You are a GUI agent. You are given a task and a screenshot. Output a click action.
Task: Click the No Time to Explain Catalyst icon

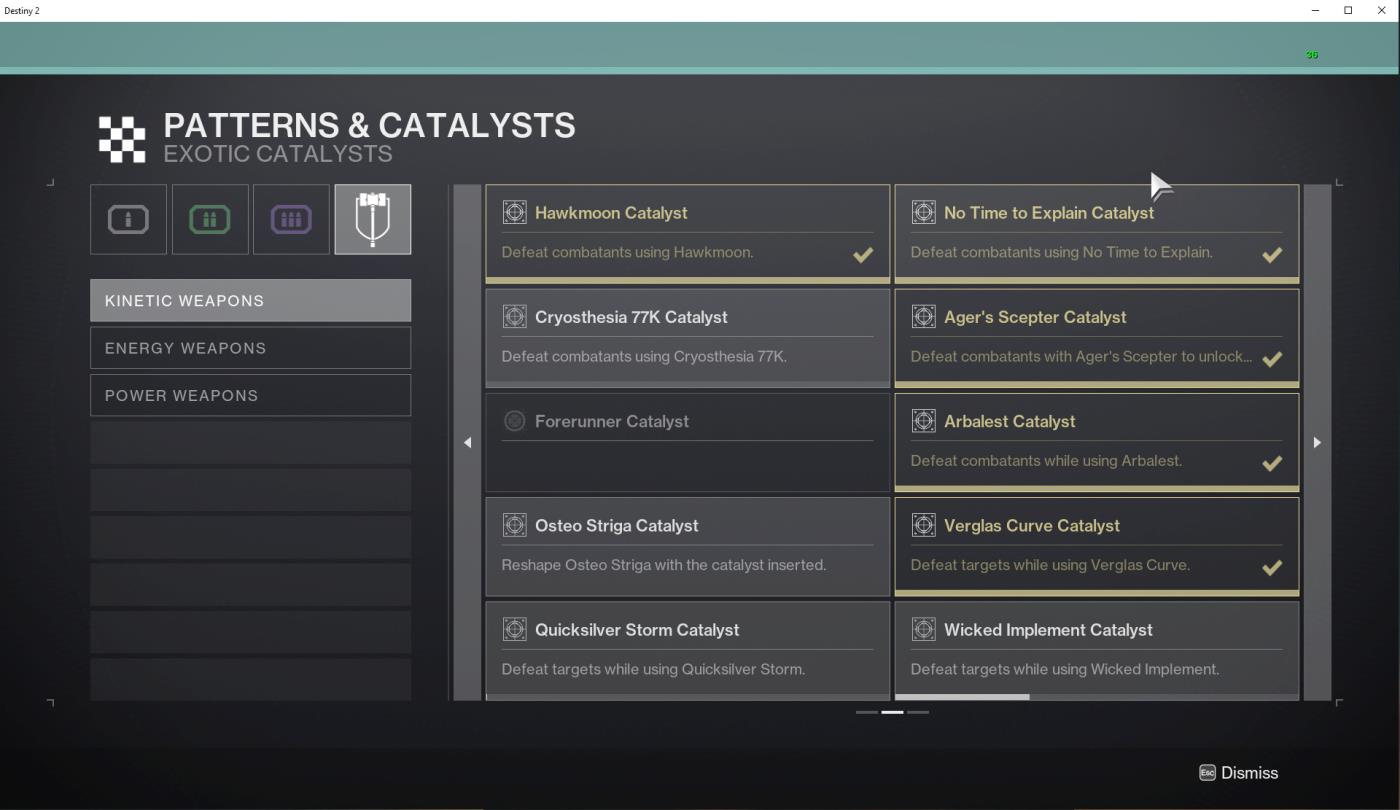923,212
